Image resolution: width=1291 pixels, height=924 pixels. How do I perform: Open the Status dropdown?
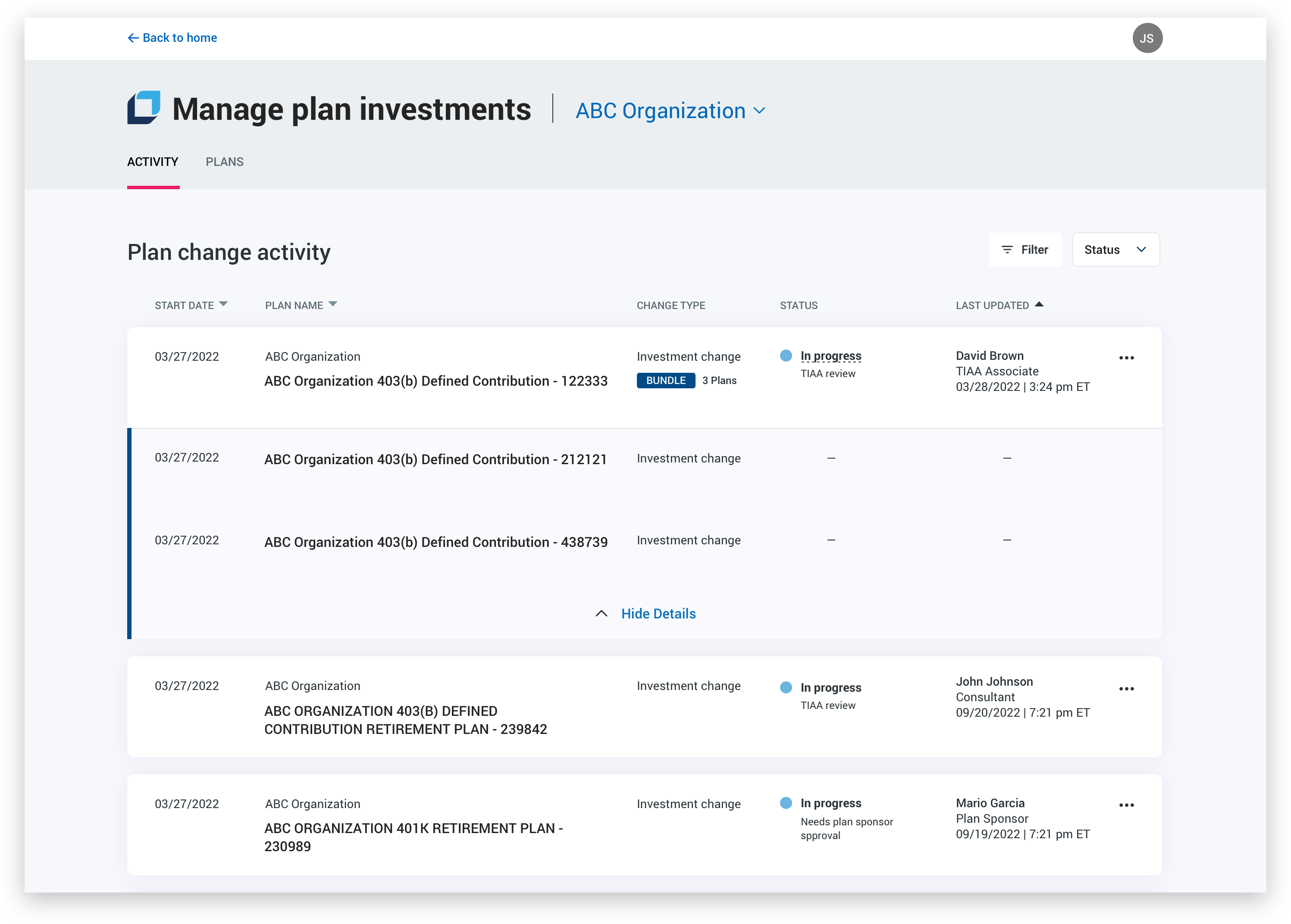[1116, 249]
